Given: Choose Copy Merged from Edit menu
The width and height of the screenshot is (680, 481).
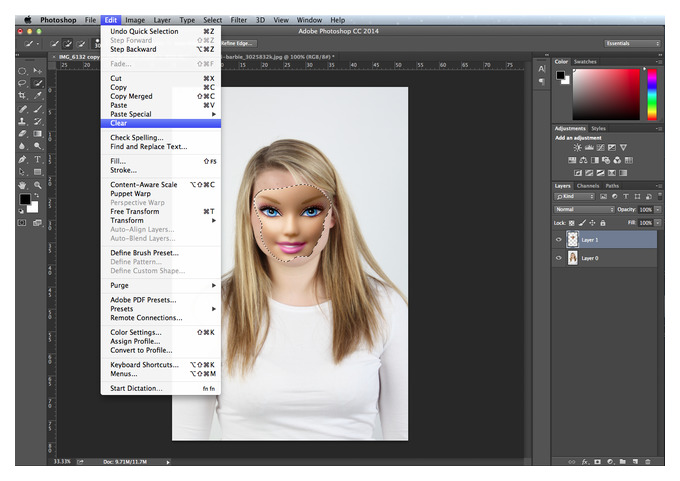Looking at the screenshot, I should (x=160, y=96).
